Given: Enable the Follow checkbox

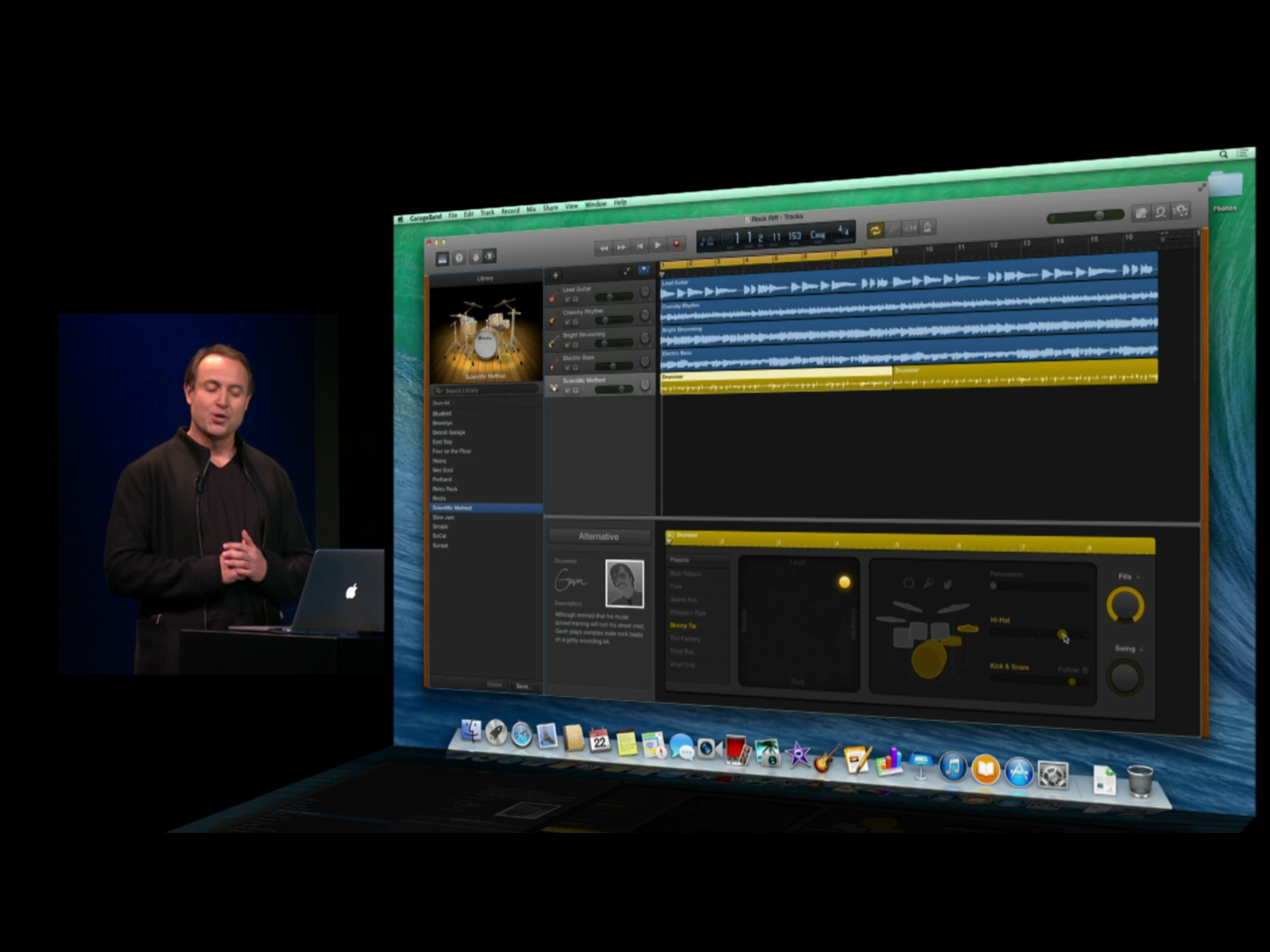Looking at the screenshot, I should click(1085, 670).
